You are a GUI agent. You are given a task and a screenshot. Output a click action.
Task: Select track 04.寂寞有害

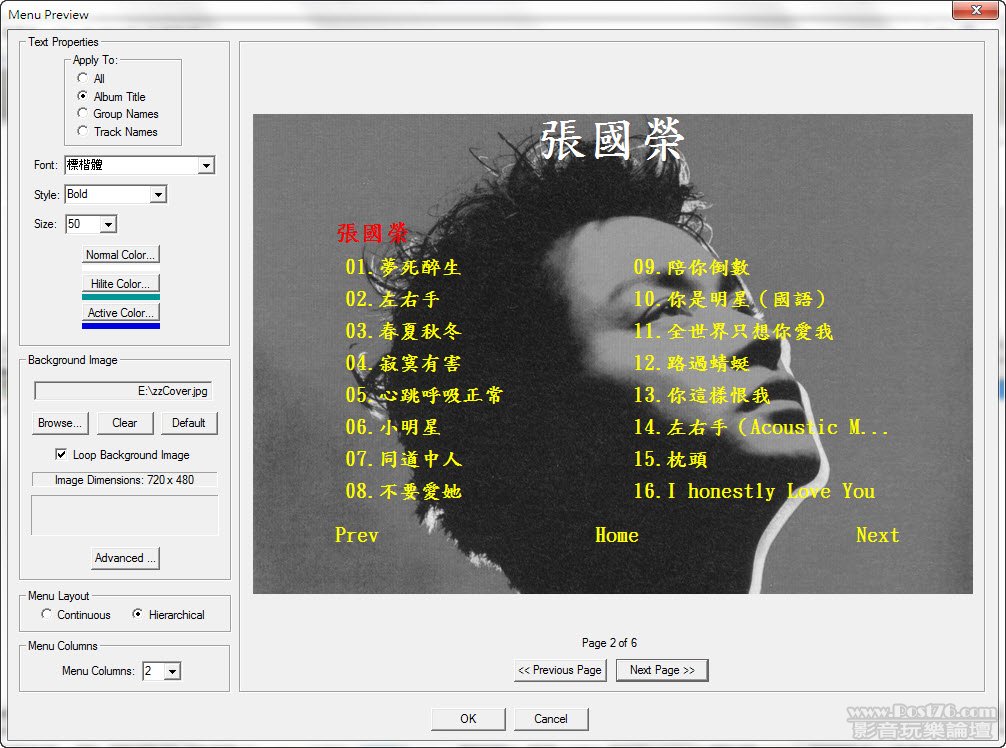click(x=403, y=363)
